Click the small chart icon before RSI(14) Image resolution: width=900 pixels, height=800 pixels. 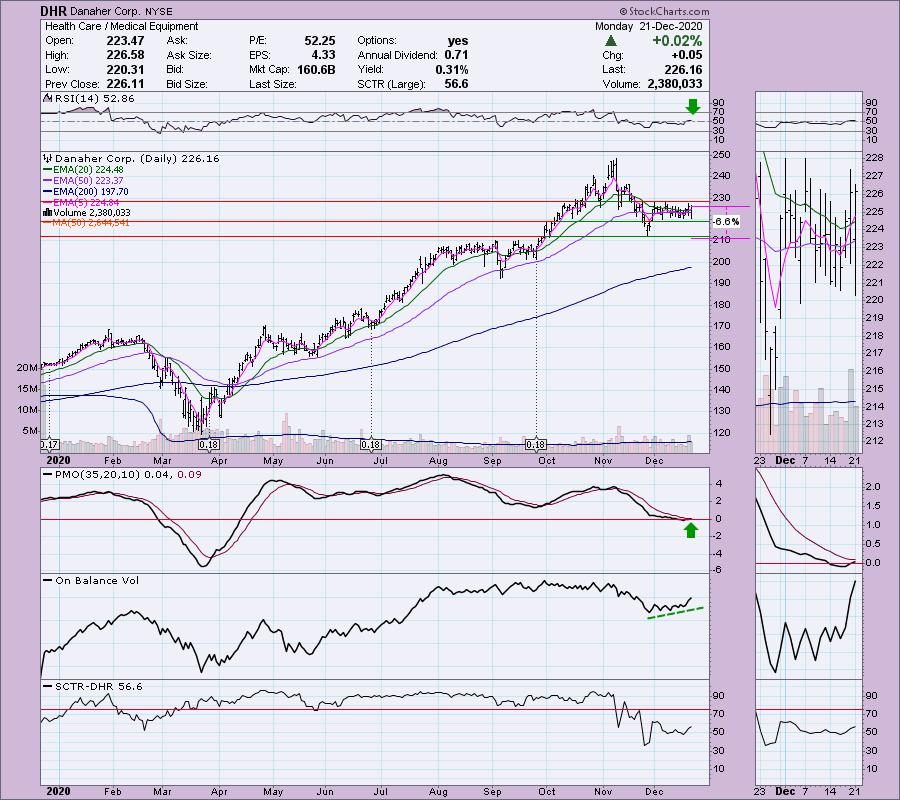click(x=48, y=98)
